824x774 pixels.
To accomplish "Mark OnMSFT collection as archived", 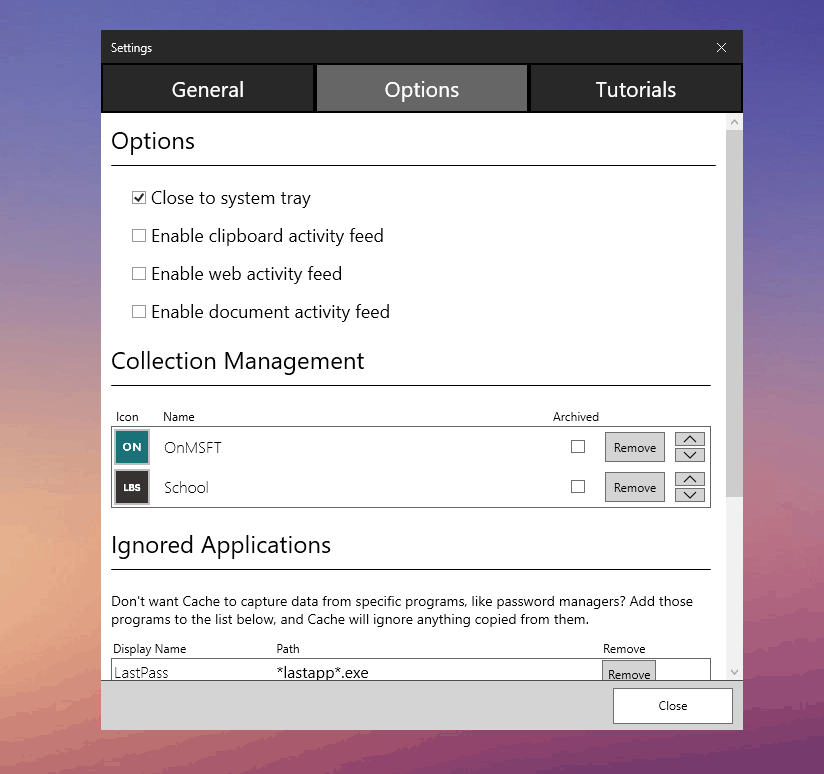I will click(x=578, y=447).
